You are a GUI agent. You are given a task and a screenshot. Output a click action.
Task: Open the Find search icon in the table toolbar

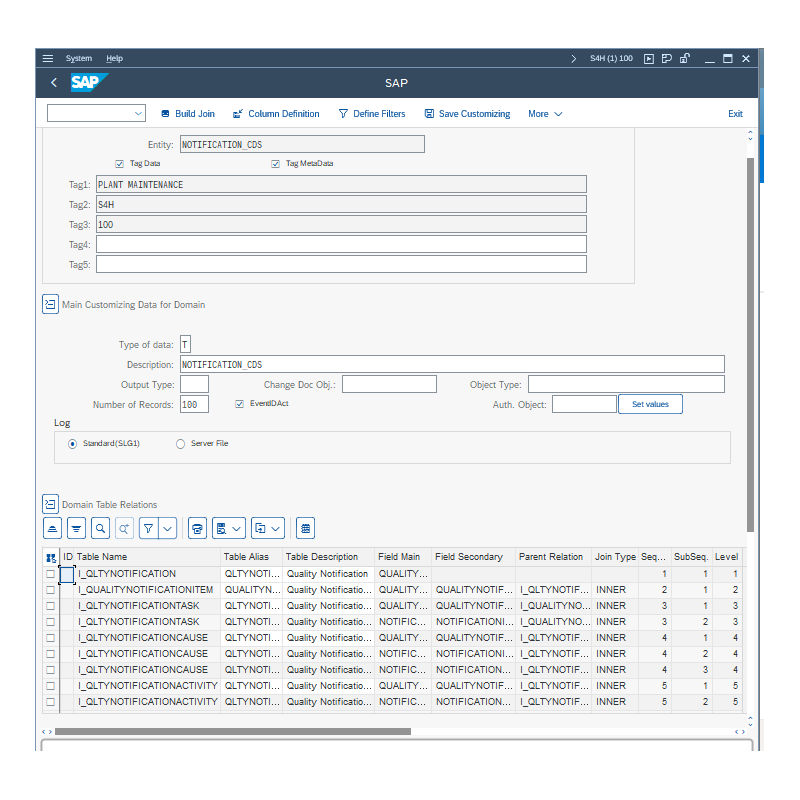(101, 528)
